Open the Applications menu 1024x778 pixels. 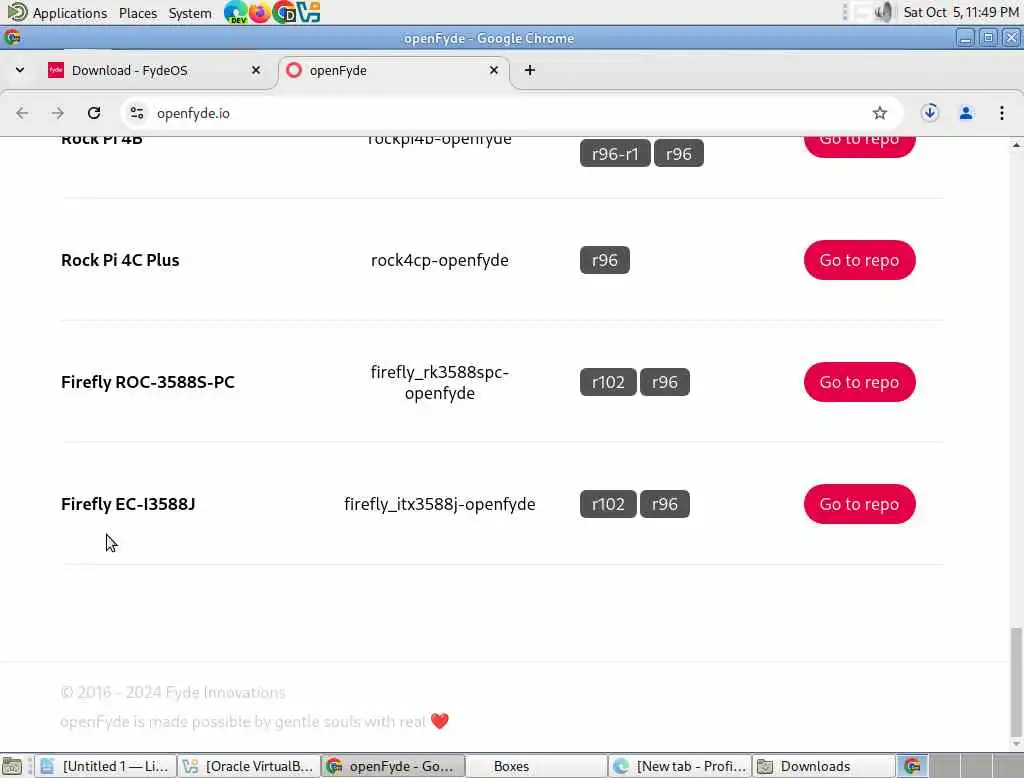coord(69,13)
